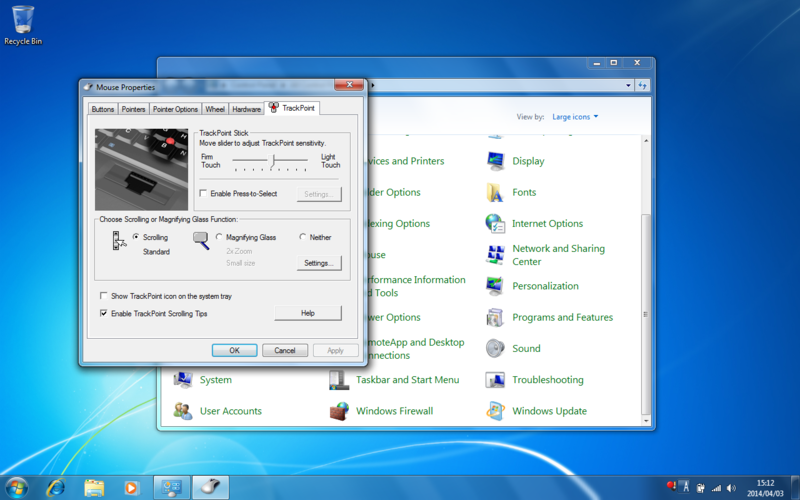The width and height of the screenshot is (800, 500).
Task: Click Control Panel scrollbar up arrow
Action: coord(646,140)
